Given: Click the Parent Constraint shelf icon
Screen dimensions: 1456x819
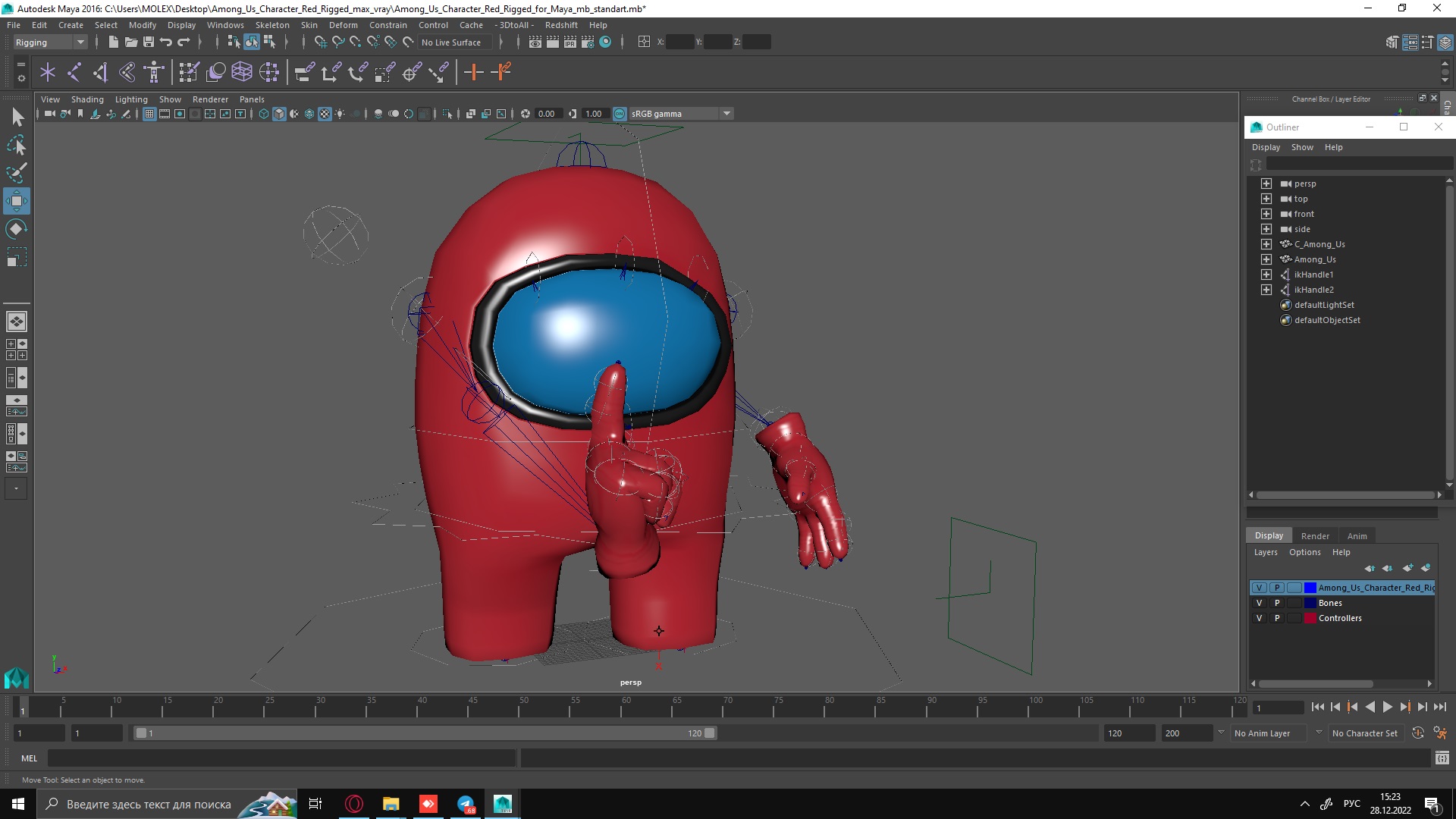Looking at the screenshot, I should coord(305,72).
